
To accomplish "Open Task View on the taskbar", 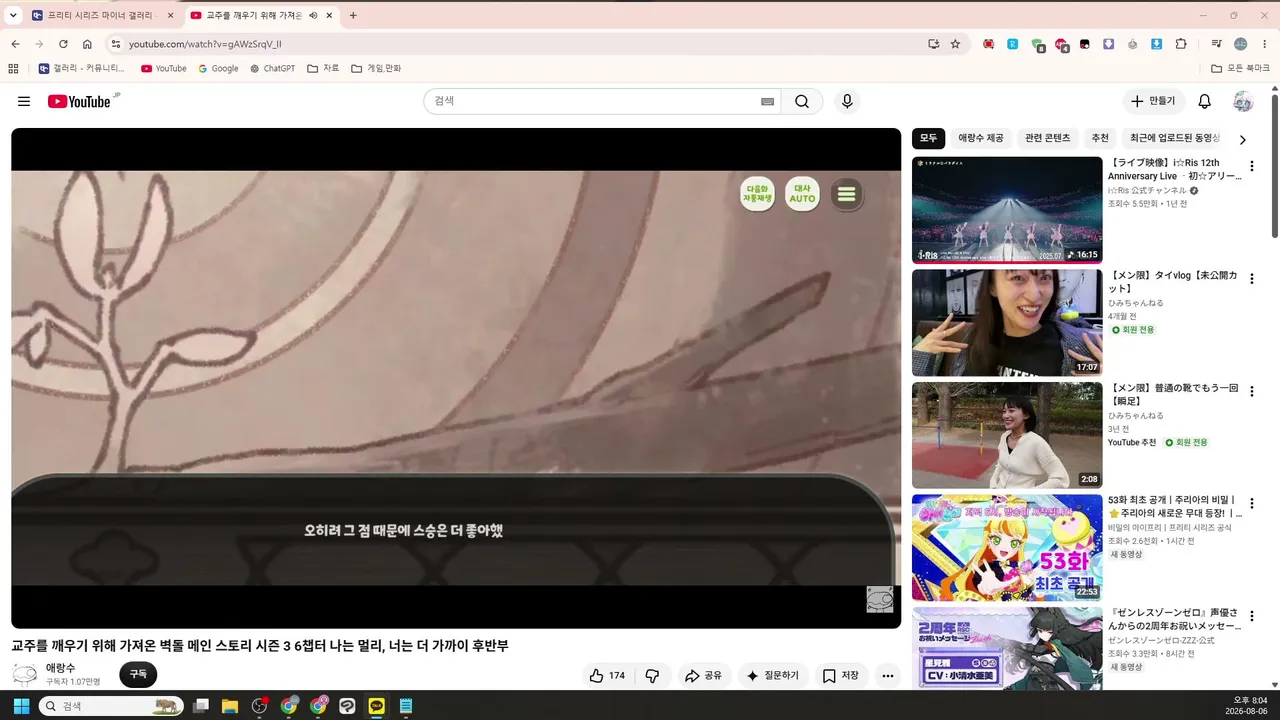I will (200, 706).
